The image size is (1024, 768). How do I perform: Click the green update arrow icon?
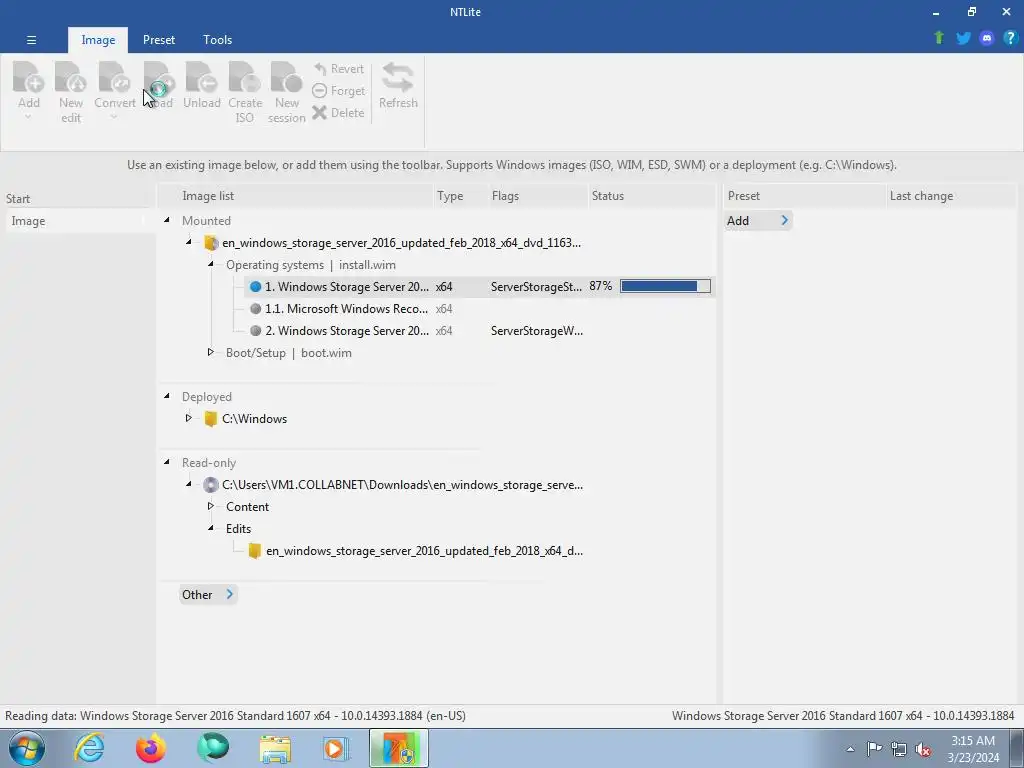pyautogui.click(x=939, y=38)
